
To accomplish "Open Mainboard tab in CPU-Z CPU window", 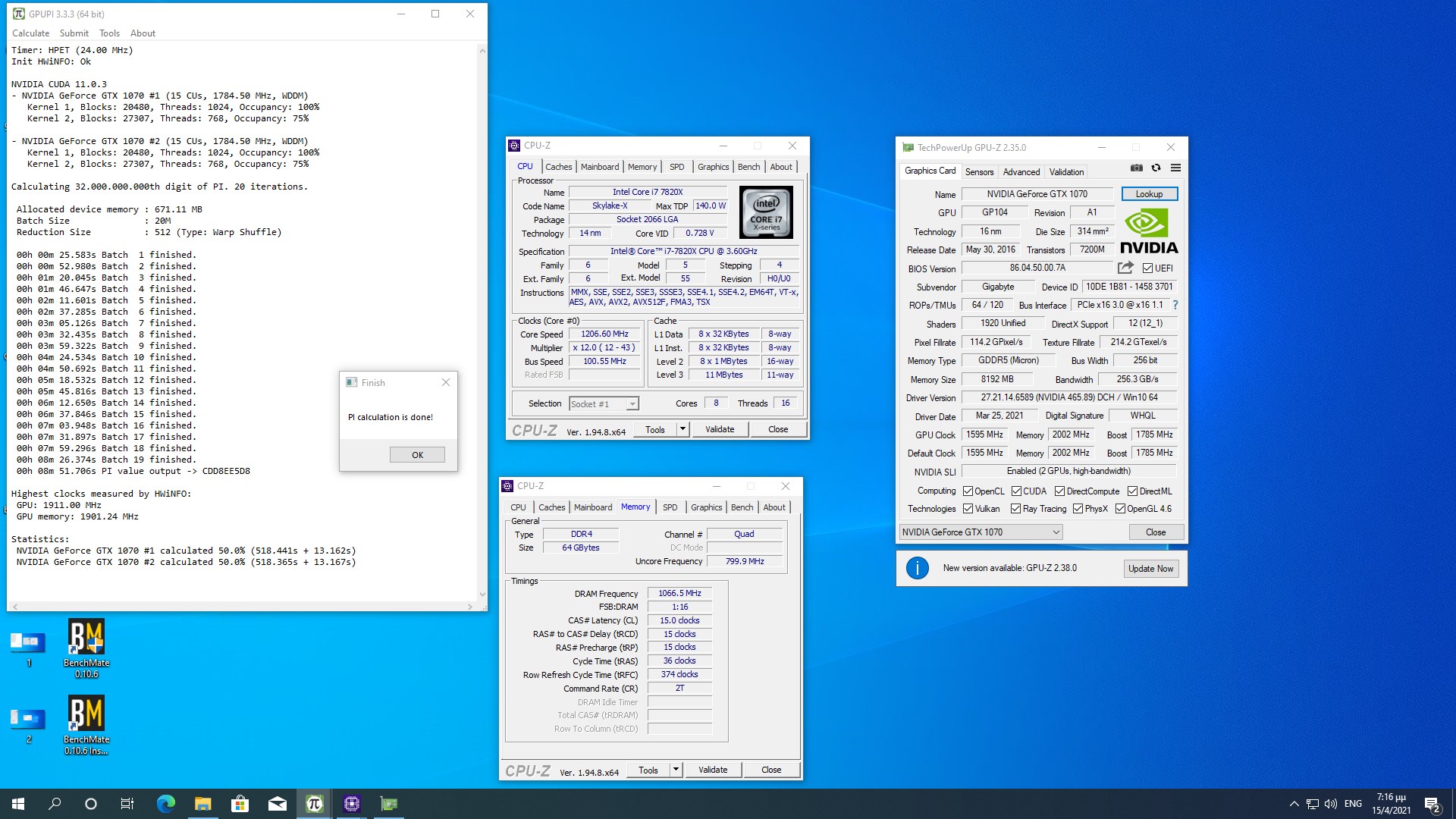I will pyautogui.click(x=600, y=167).
